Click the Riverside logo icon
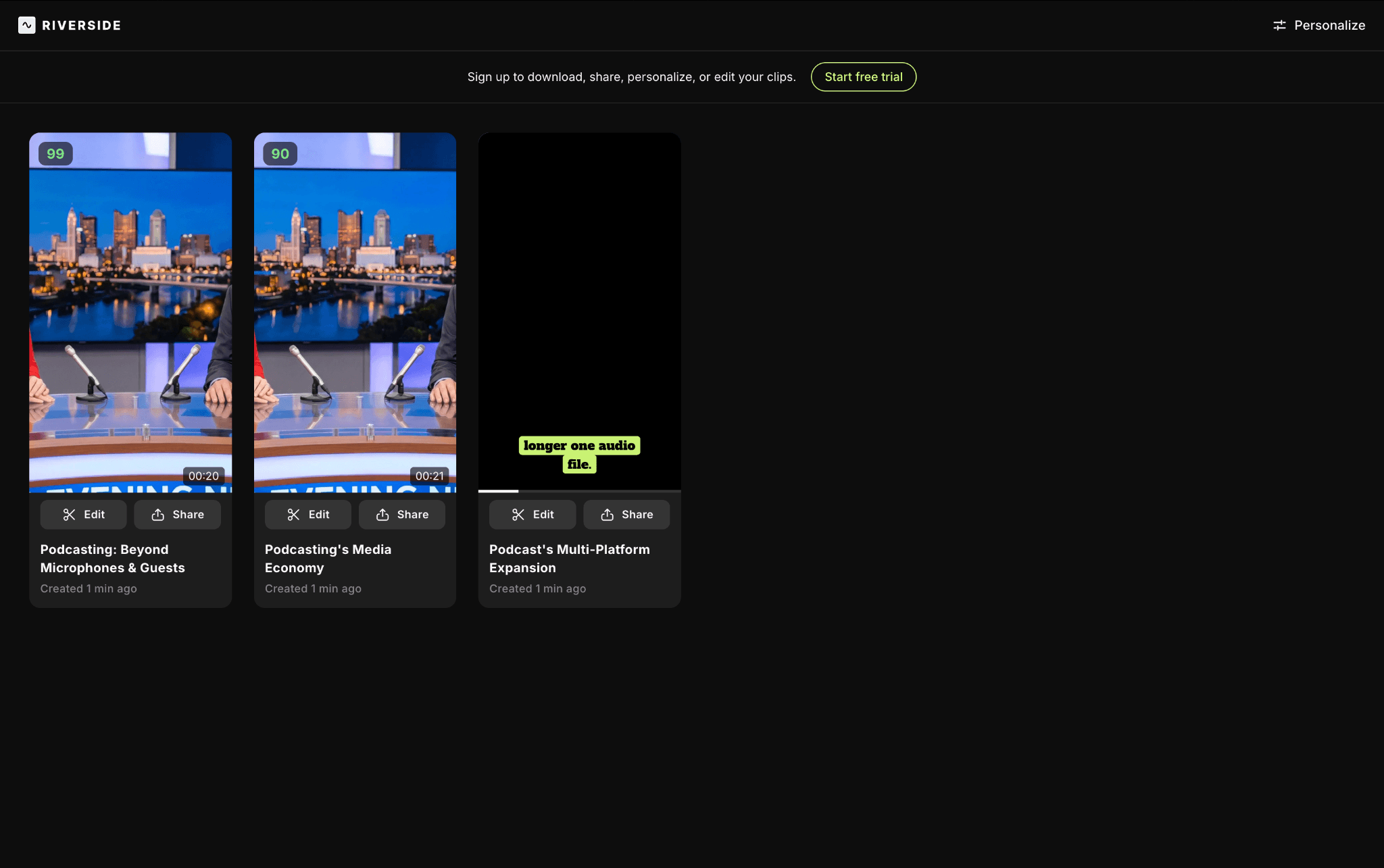The image size is (1384, 868). click(x=26, y=25)
